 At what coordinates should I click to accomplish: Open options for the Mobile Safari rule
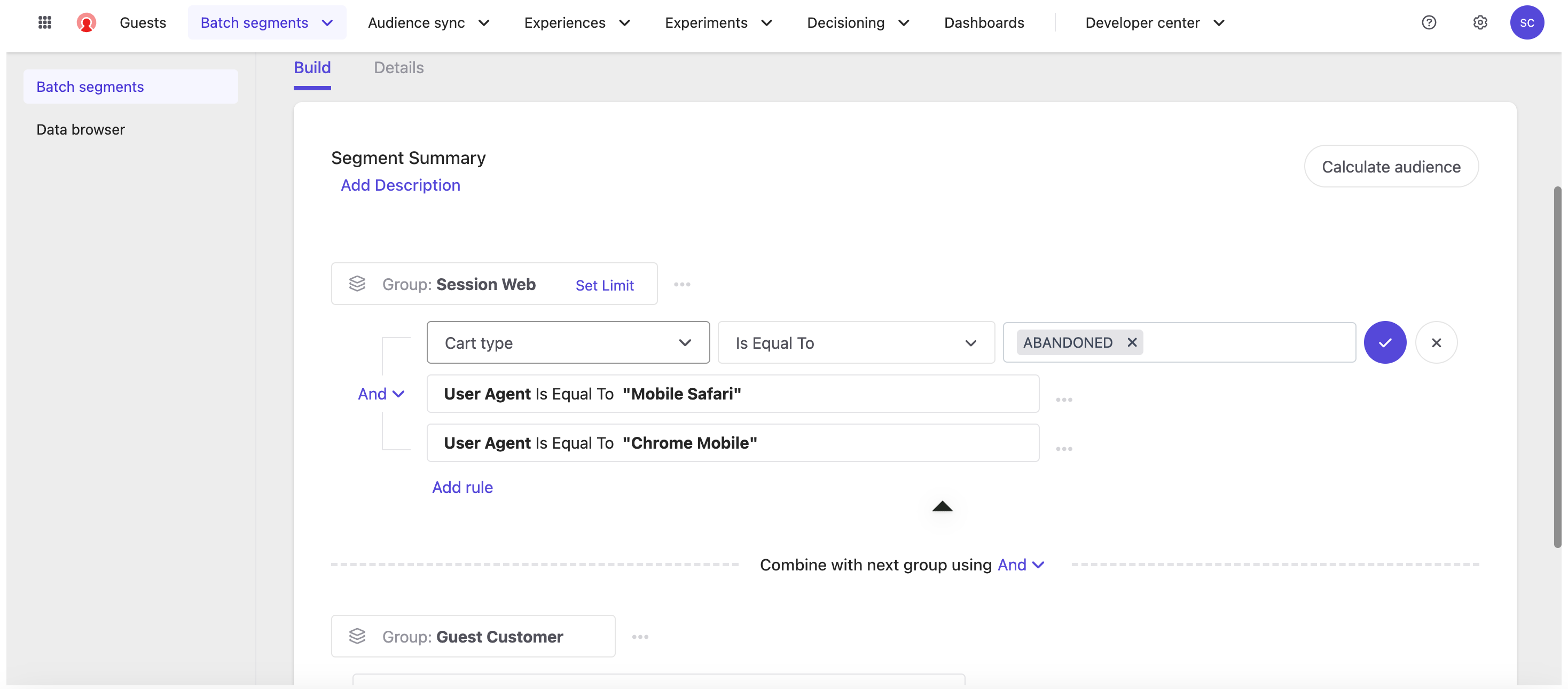[x=1063, y=400]
